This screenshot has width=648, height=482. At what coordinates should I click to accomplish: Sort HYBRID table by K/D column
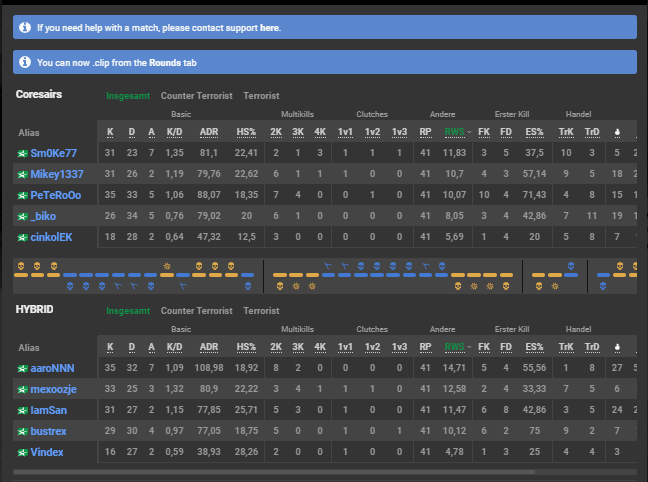click(x=174, y=347)
